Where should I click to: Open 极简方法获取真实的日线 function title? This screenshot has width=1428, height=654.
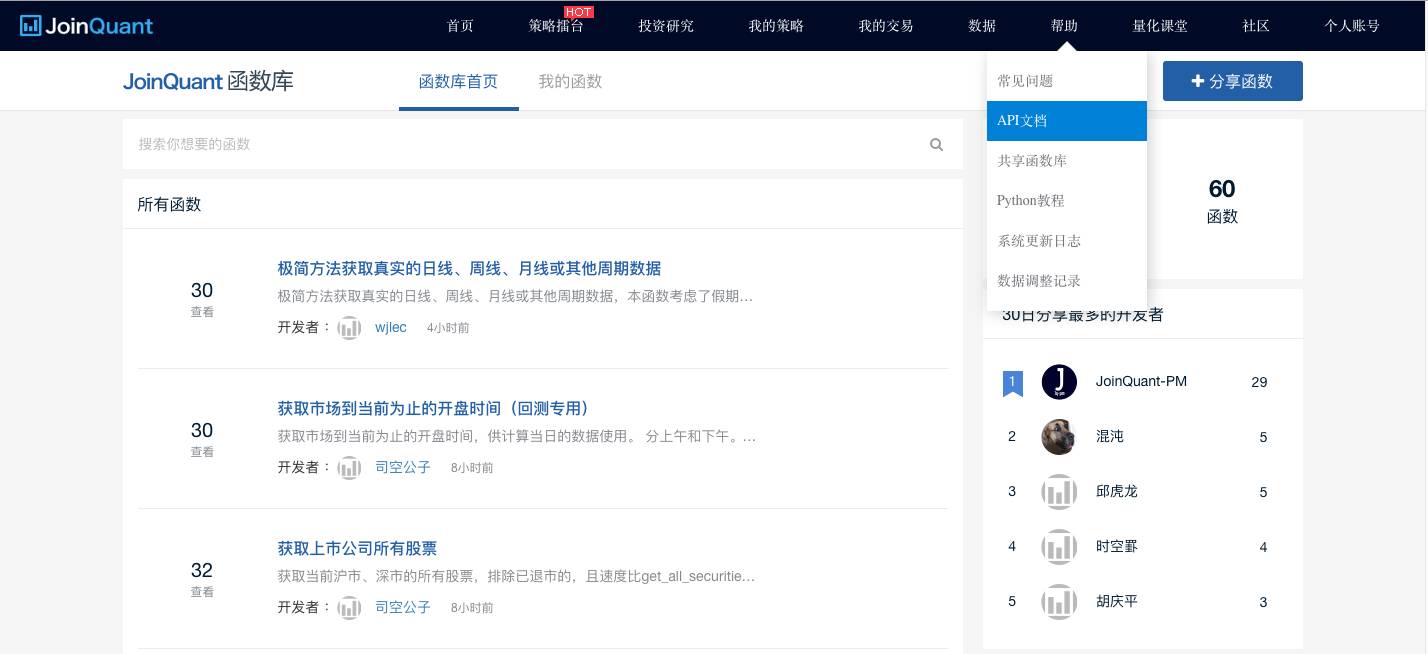click(x=469, y=269)
